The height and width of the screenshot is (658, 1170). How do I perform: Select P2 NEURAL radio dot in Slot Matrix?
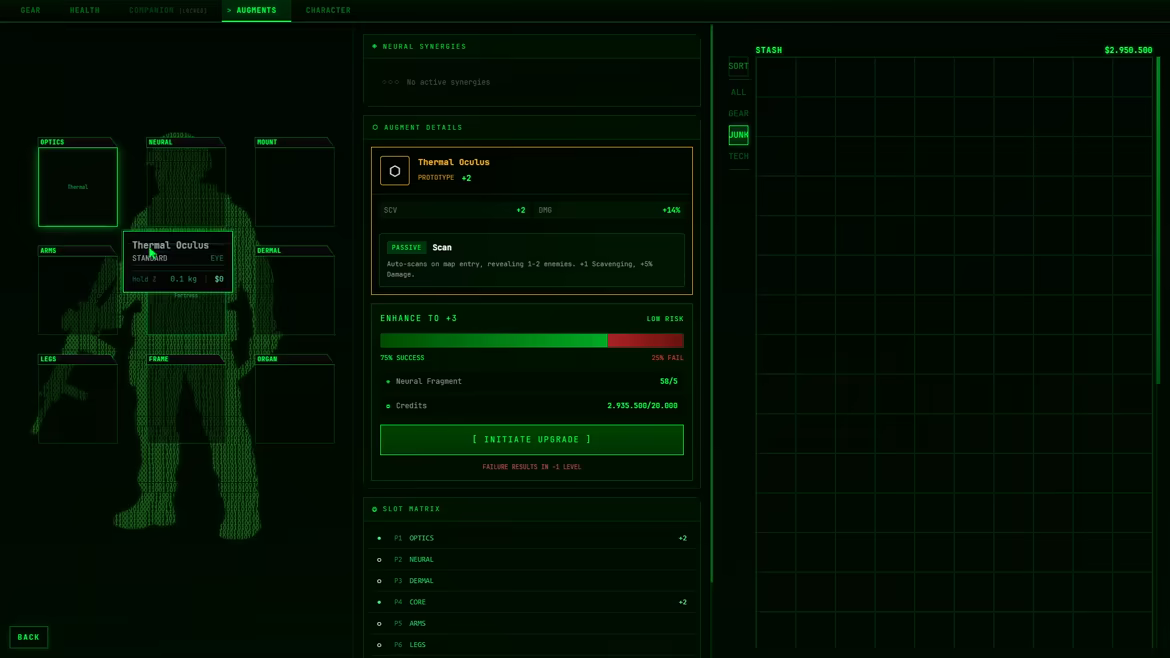click(379, 560)
